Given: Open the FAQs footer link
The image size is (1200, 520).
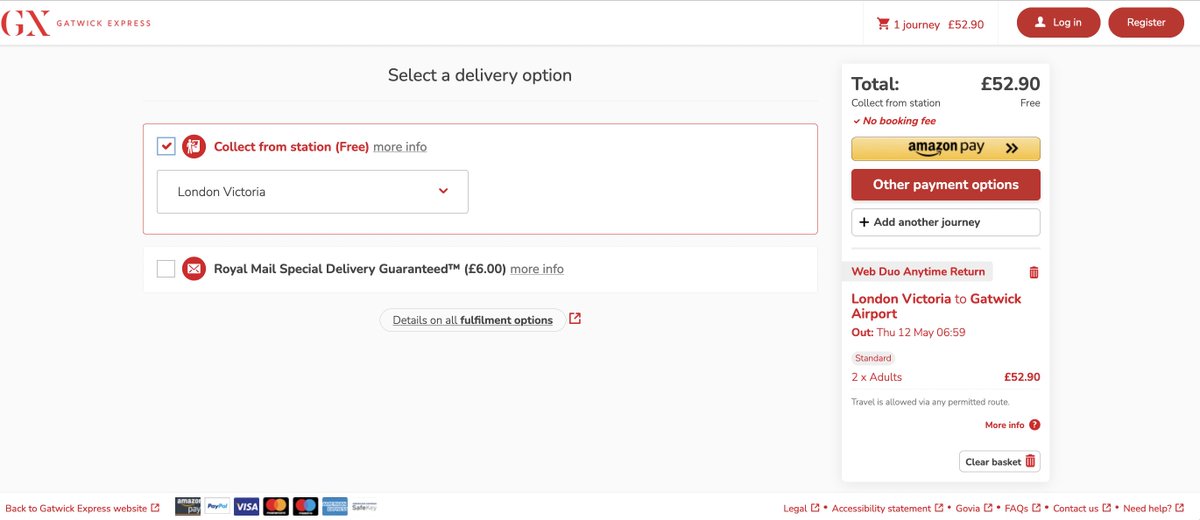Looking at the screenshot, I should point(1022,508).
